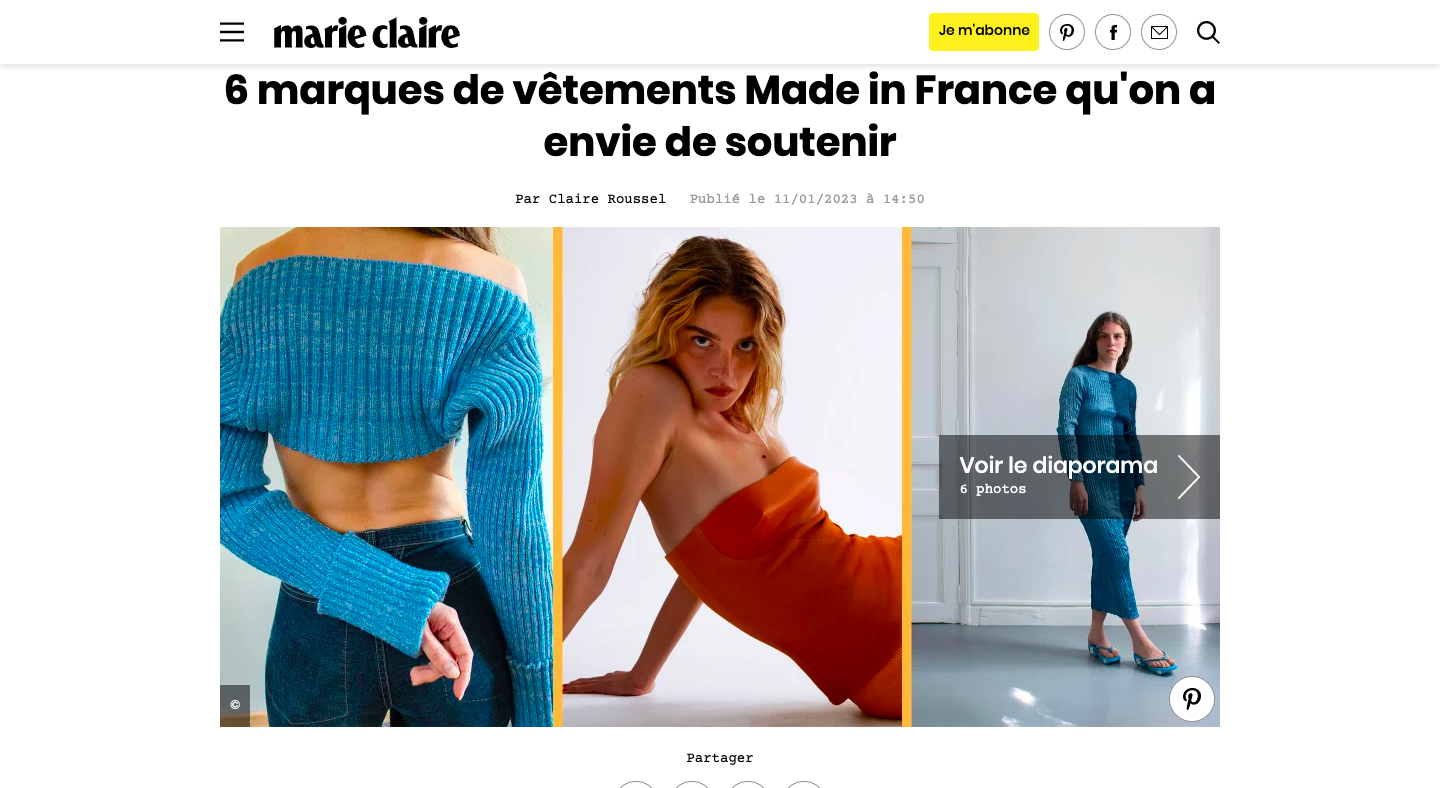Screen dimensions: 1440x788
Task: Click the leftmost share circle under Partager
Action: click(636, 785)
